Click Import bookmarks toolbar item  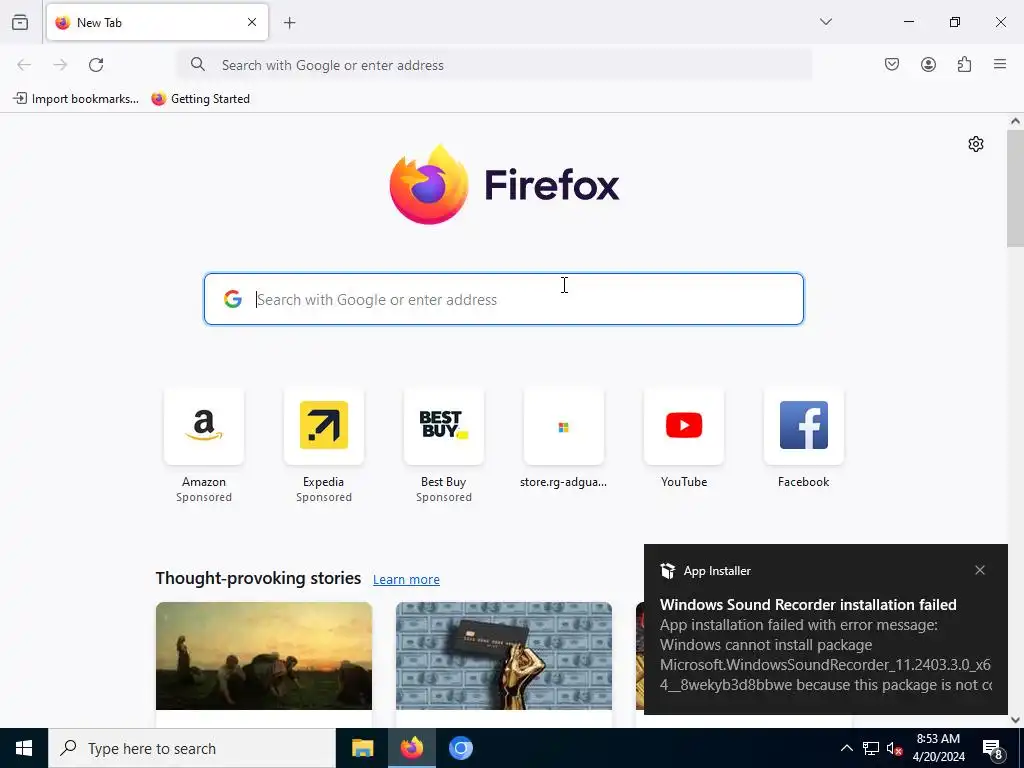click(76, 99)
